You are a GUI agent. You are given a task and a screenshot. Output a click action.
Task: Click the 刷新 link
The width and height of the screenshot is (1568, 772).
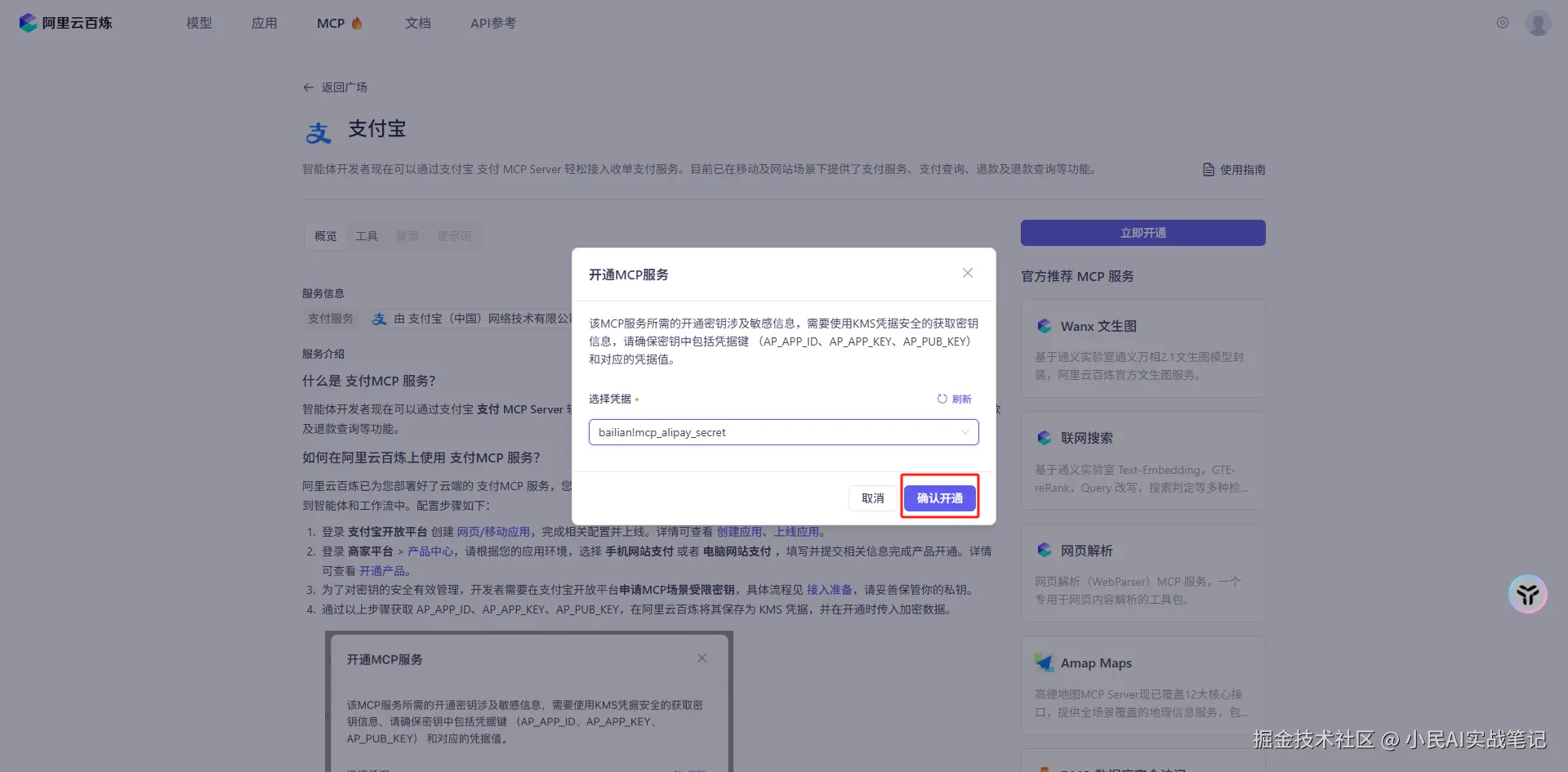coord(962,399)
